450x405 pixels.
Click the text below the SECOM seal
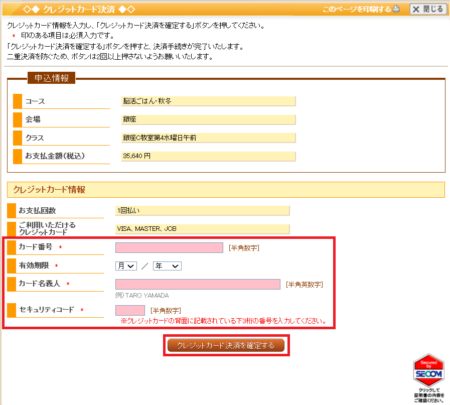point(429,395)
